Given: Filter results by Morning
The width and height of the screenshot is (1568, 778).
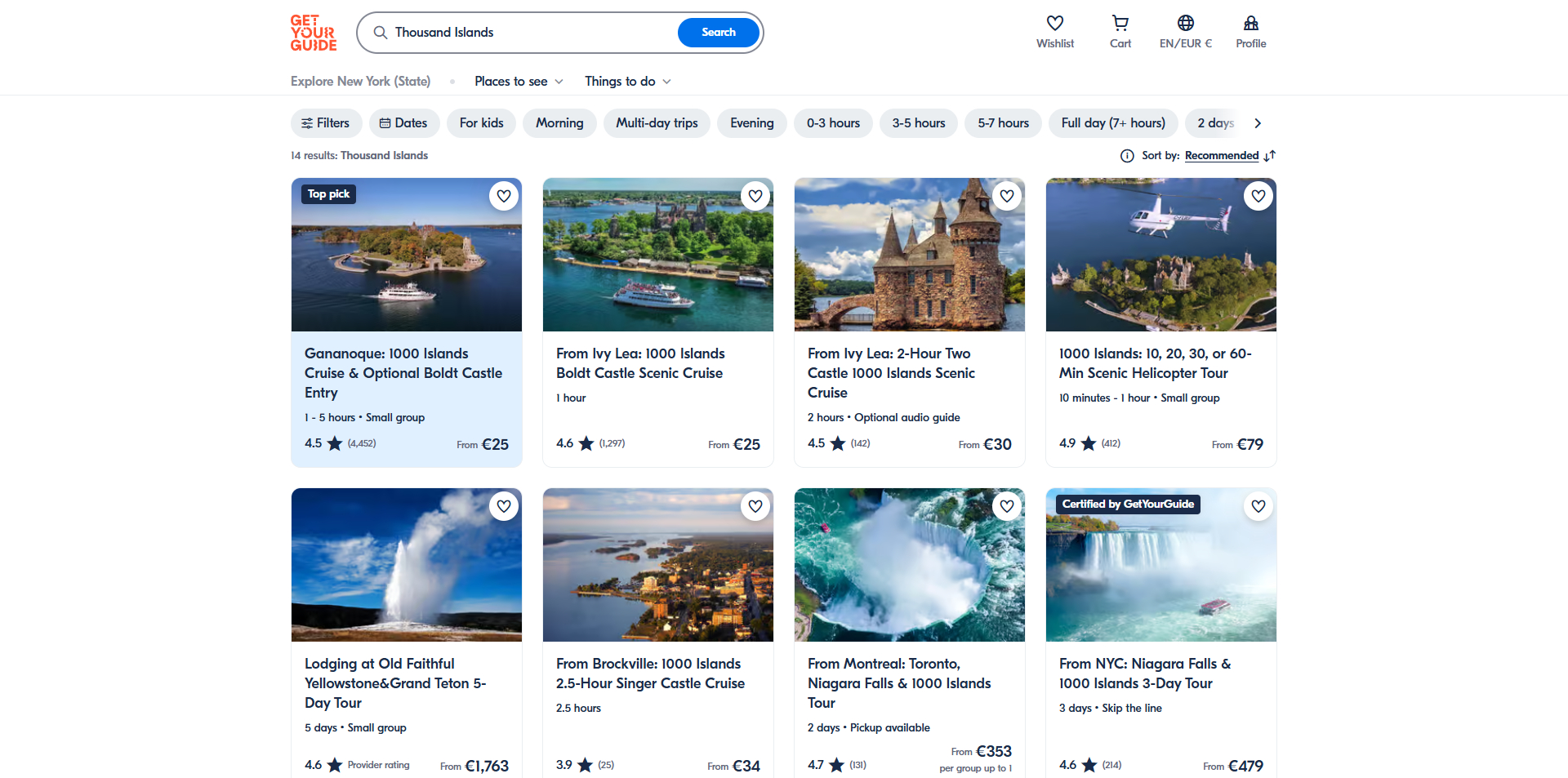Looking at the screenshot, I should coord(559,122).
